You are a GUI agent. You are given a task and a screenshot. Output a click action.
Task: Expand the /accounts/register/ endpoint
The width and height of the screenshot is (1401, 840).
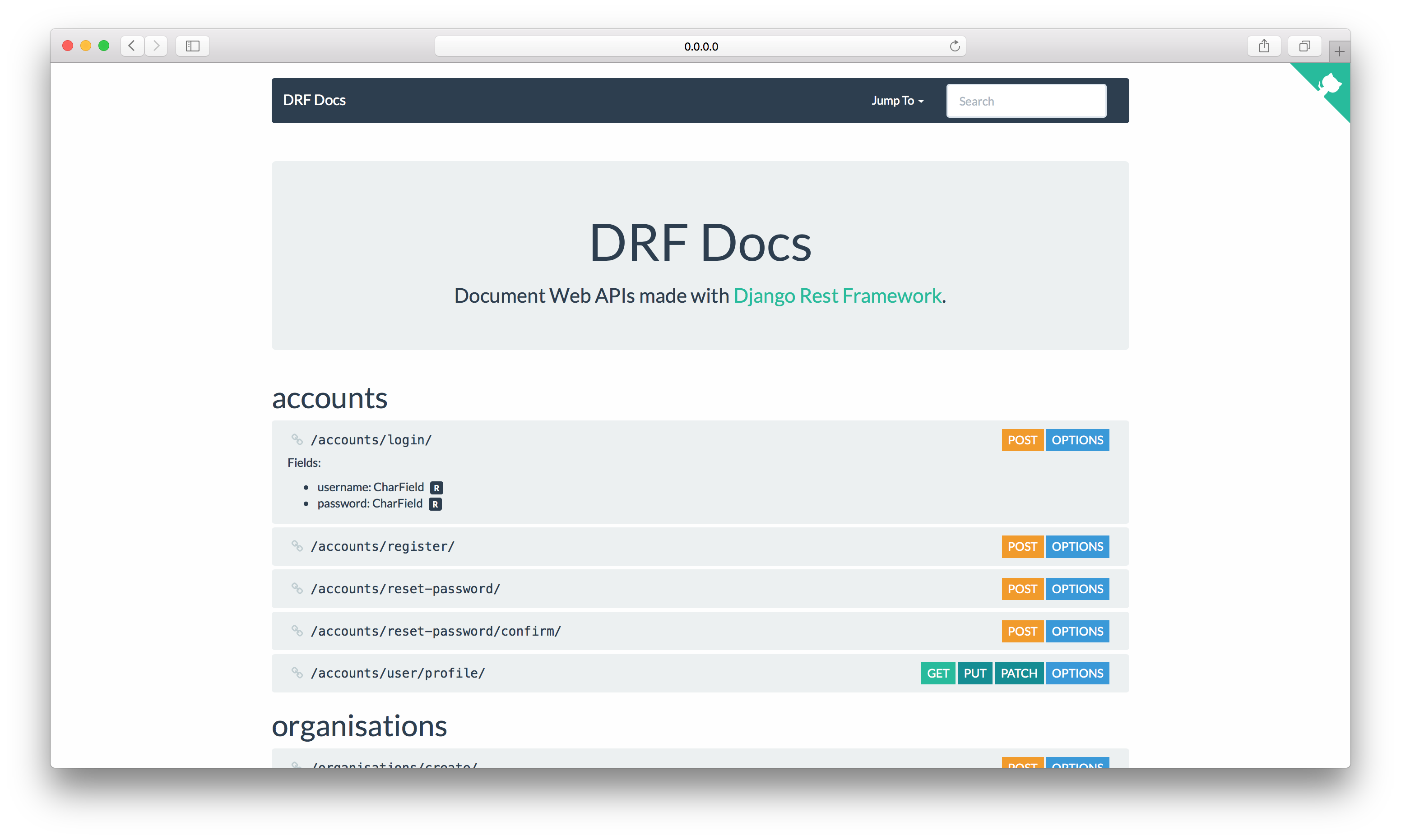(383, 547)
